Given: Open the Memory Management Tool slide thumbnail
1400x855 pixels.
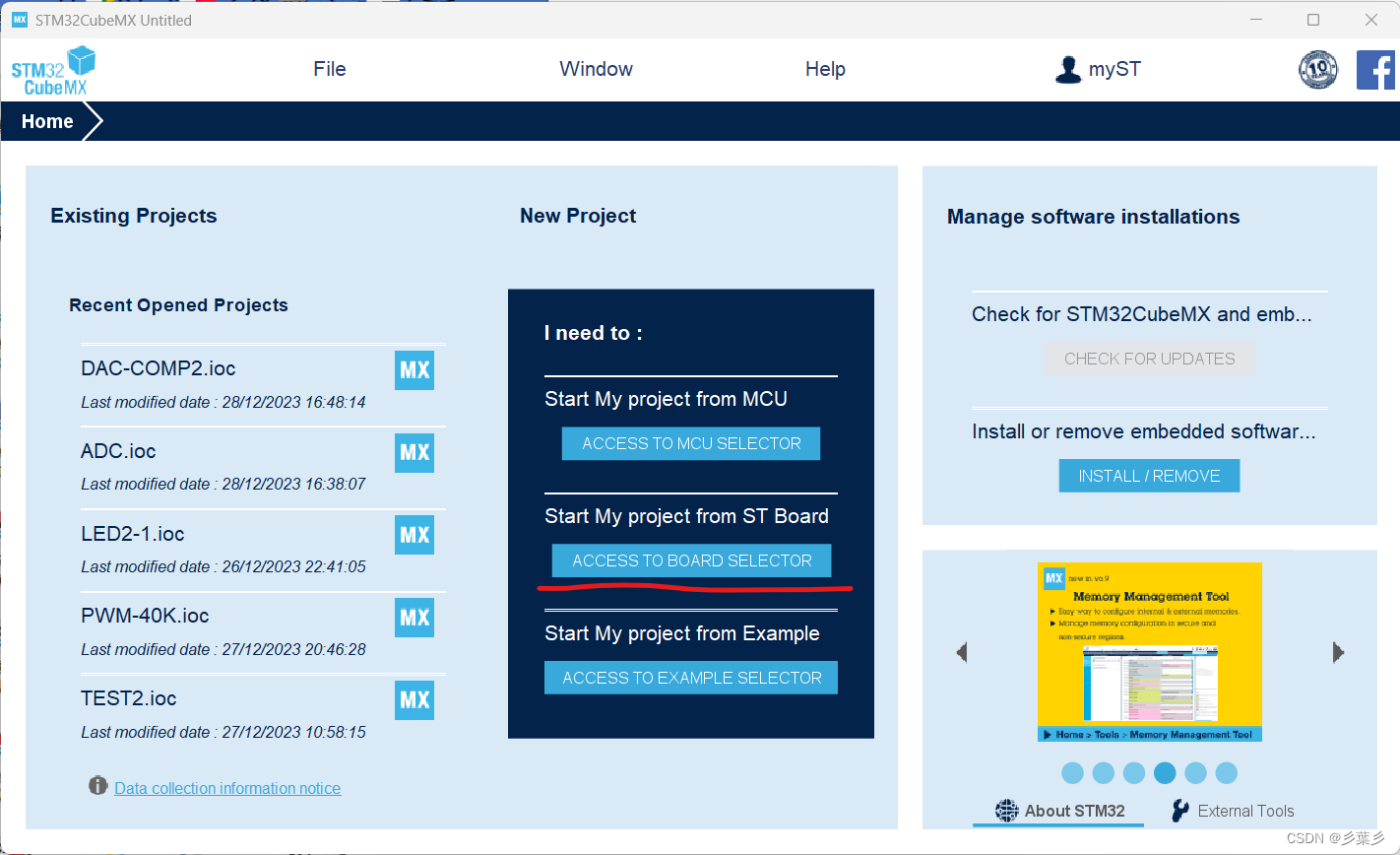Looking at the screenshot, I should 1150,652.
